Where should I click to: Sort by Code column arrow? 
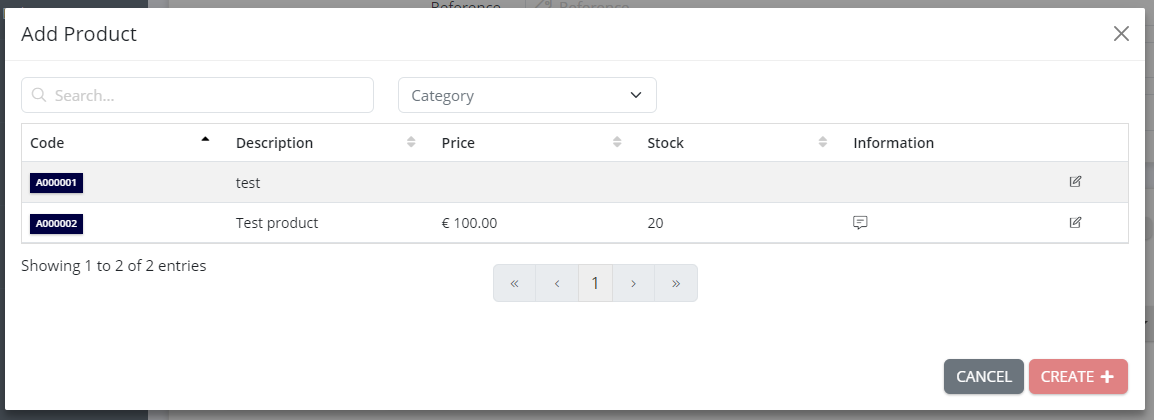pos(205,139)
